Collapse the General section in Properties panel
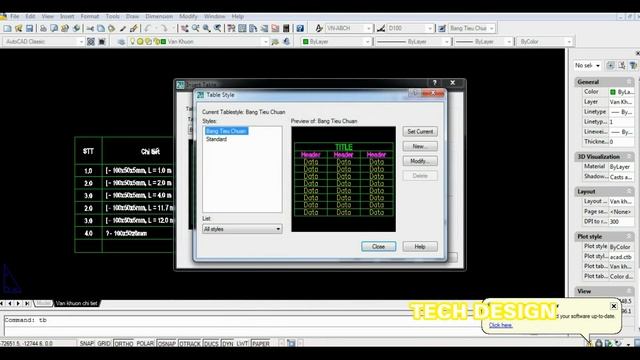Image resolution: width=640 pixels, height=360 pixels. point(629,82)
